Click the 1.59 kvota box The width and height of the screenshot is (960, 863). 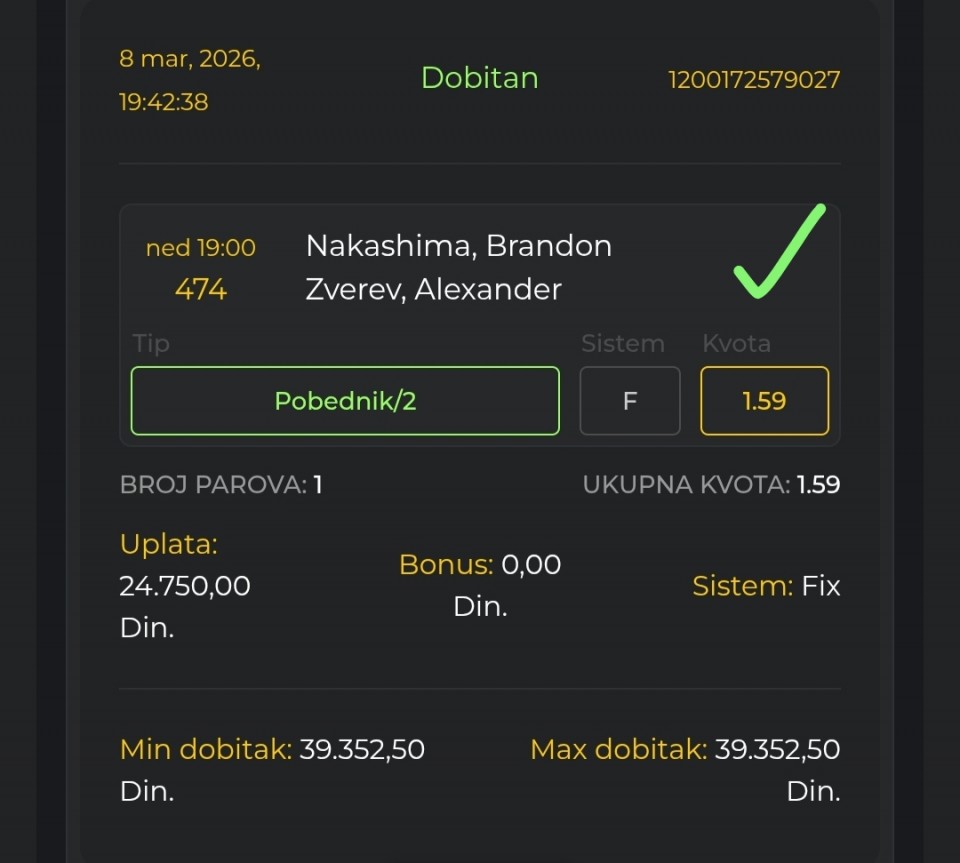764,401
